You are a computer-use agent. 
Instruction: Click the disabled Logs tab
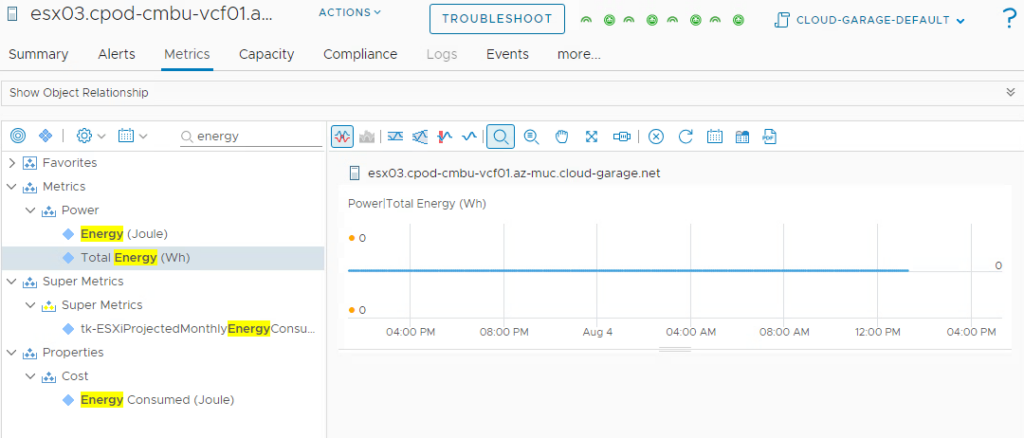coord(441,54)
